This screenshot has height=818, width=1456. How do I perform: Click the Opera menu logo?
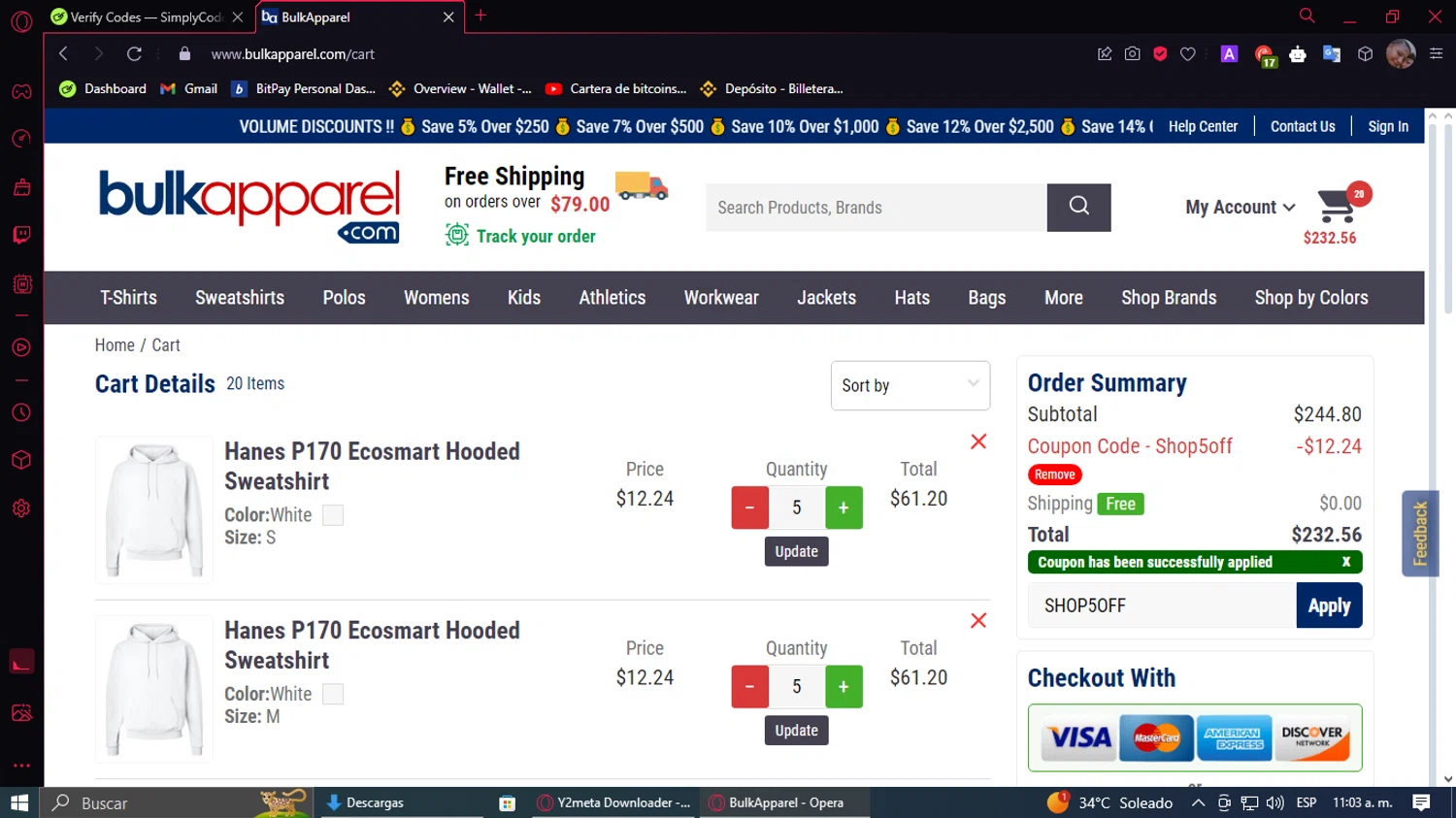pyautogui.click(x=21, y=21)
